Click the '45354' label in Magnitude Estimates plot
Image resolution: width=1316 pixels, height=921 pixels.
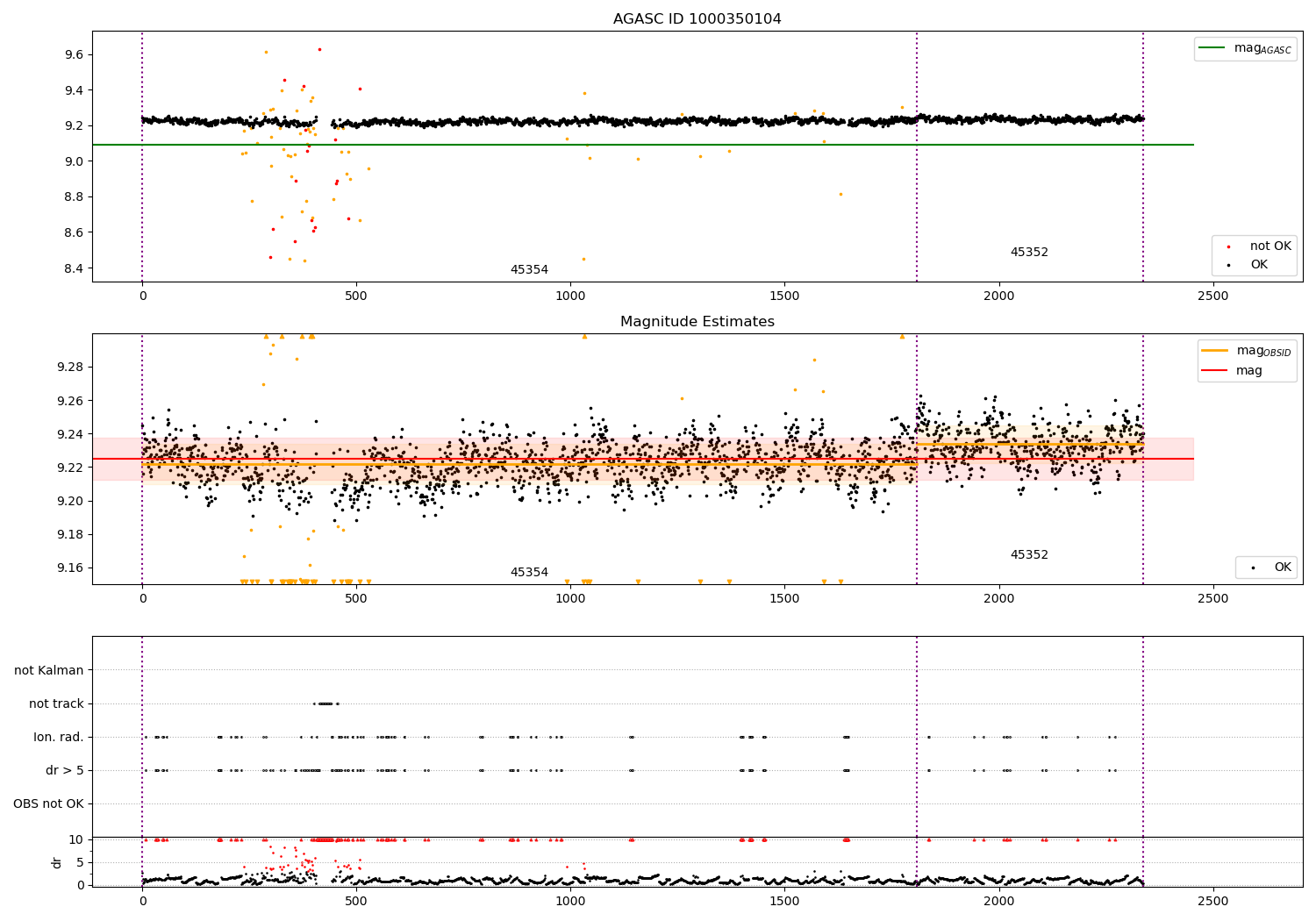tap(529, 573)
